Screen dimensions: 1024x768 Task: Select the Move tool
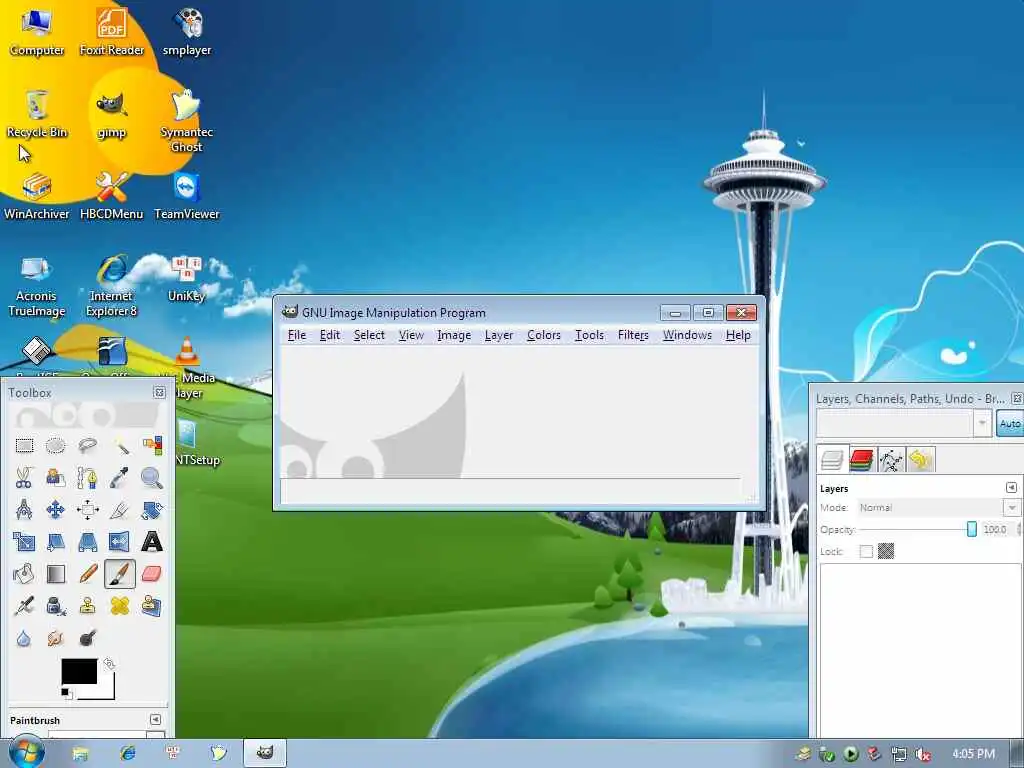pyautogui.click(x=56, y=510)
